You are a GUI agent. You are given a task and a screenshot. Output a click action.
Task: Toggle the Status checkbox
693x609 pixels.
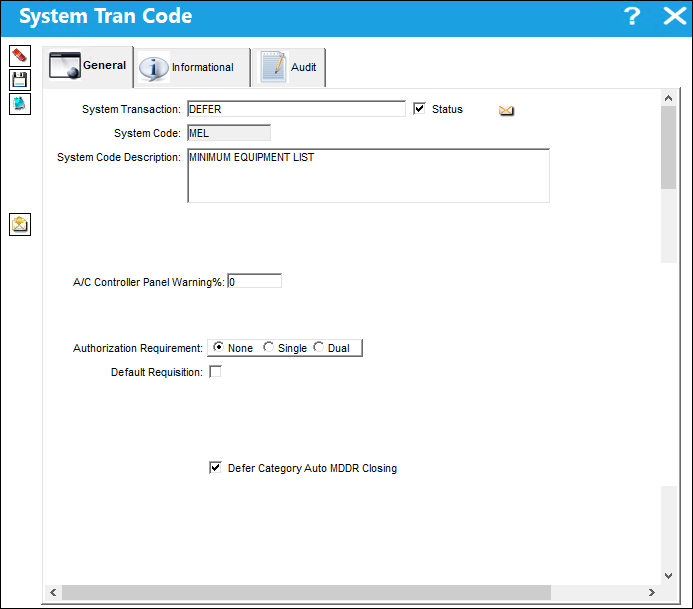tap(419, 109)
